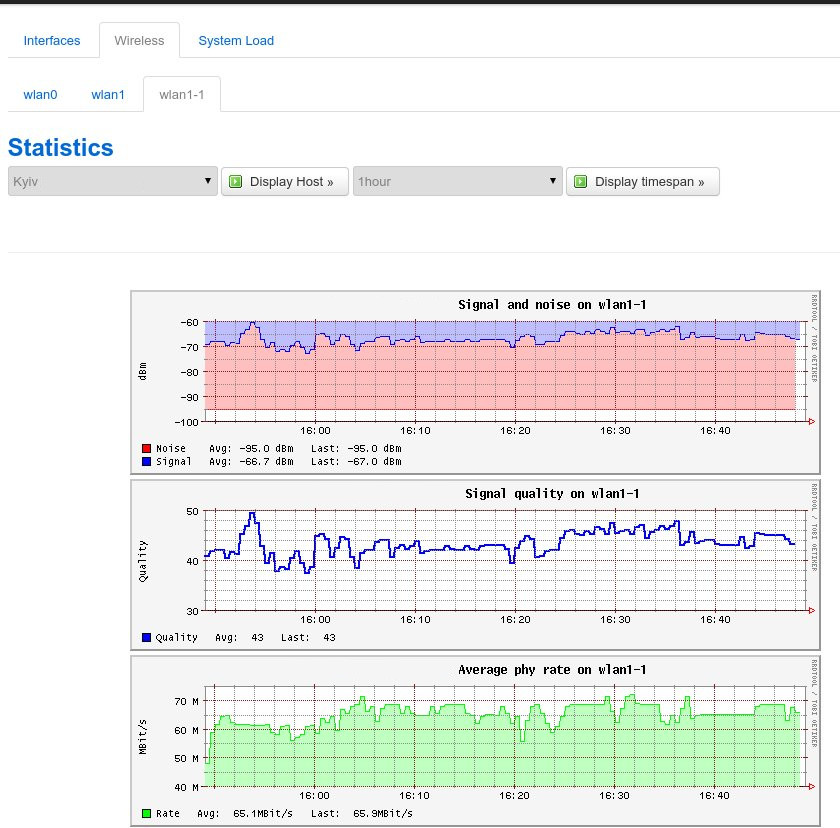
Task: Click the Statistics page heading
Action: 60,147
